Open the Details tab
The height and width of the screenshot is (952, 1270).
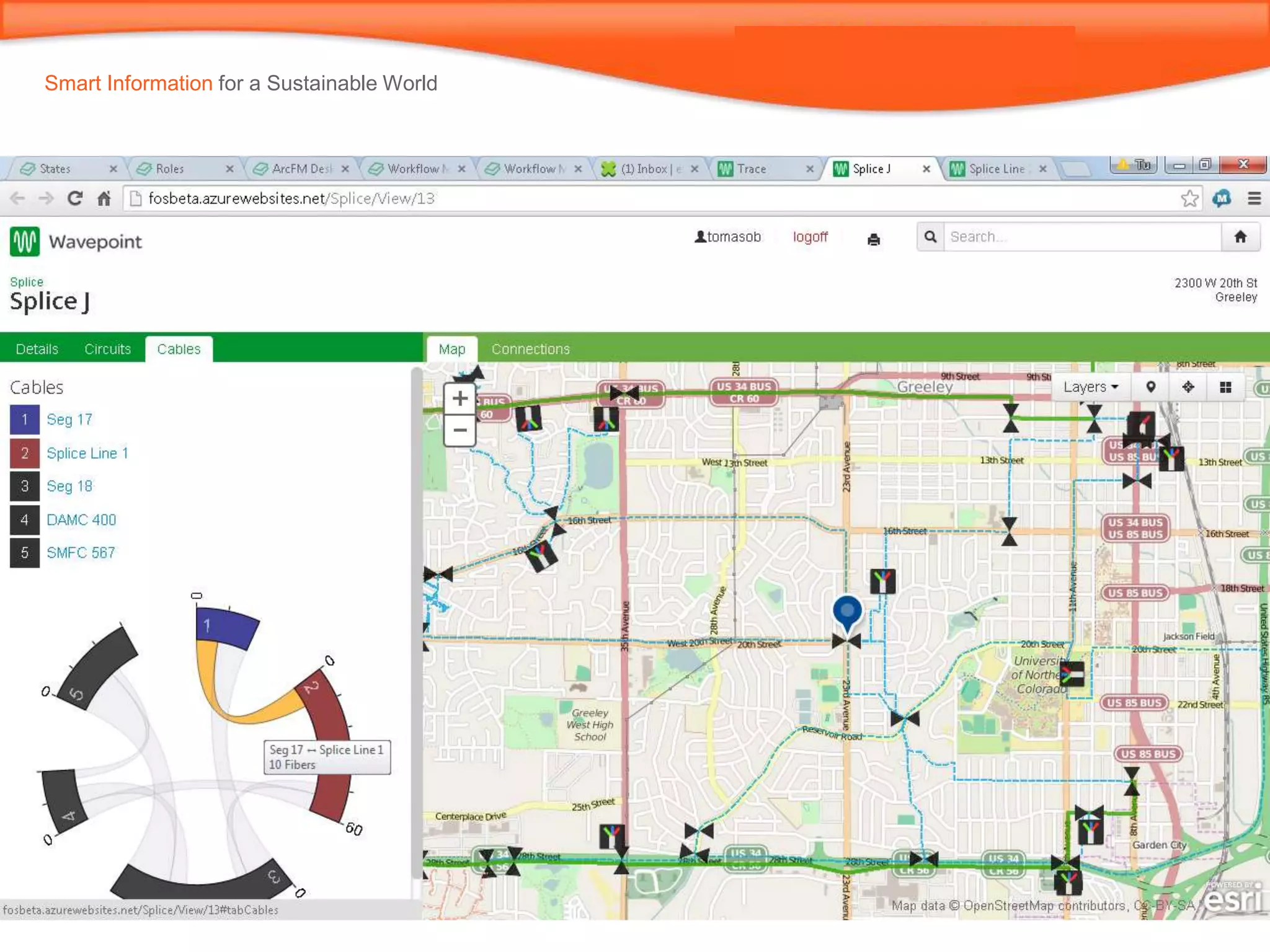(x=37, y=349)
